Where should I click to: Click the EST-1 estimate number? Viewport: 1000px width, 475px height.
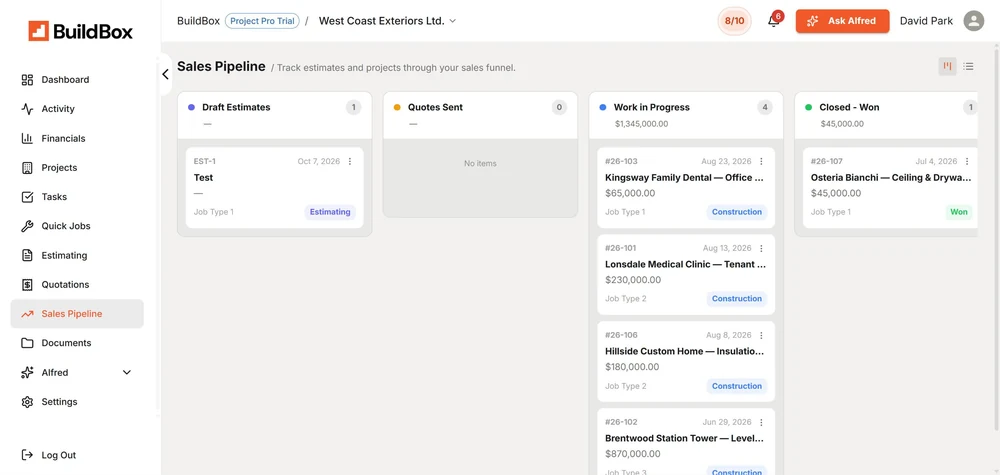point(205,161)
